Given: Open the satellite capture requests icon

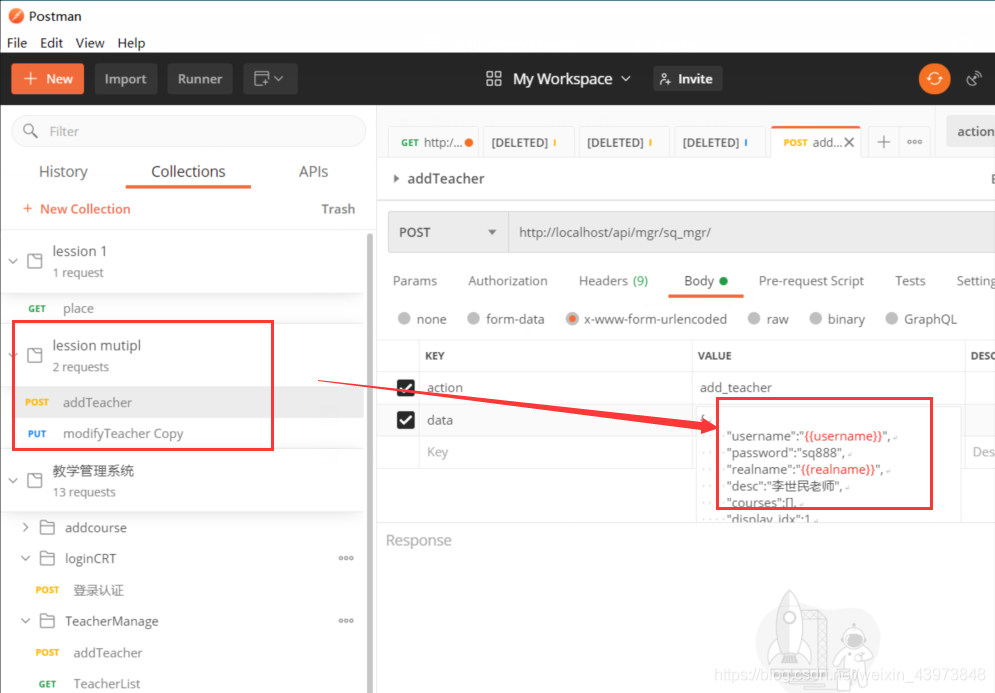Looking at the screenshot, I should pos(974,79).
